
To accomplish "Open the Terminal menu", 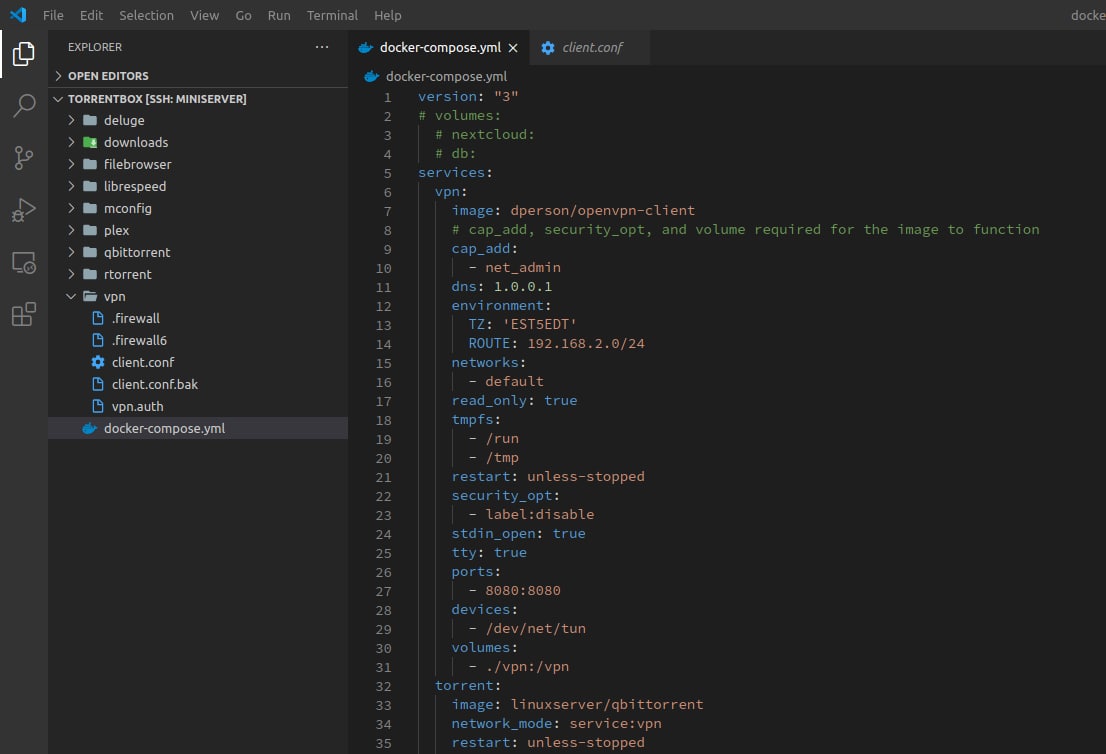I will [x=332, y=15].
